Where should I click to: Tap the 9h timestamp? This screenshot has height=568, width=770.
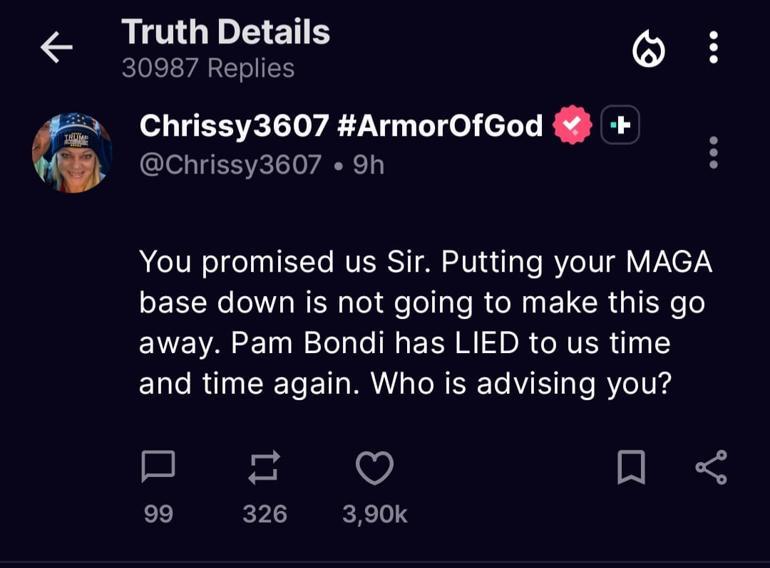point(369,163)
